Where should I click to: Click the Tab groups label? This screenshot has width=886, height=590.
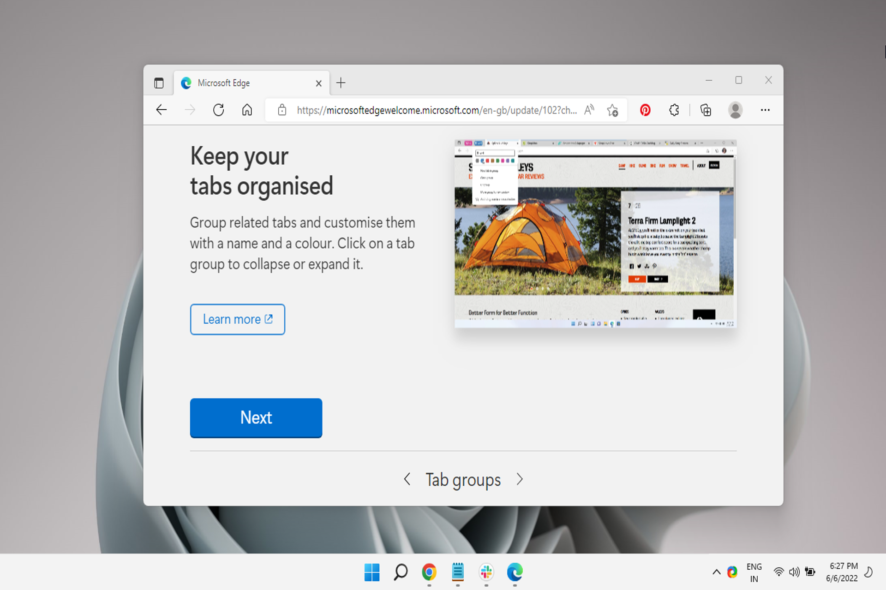tap(463, 480)
